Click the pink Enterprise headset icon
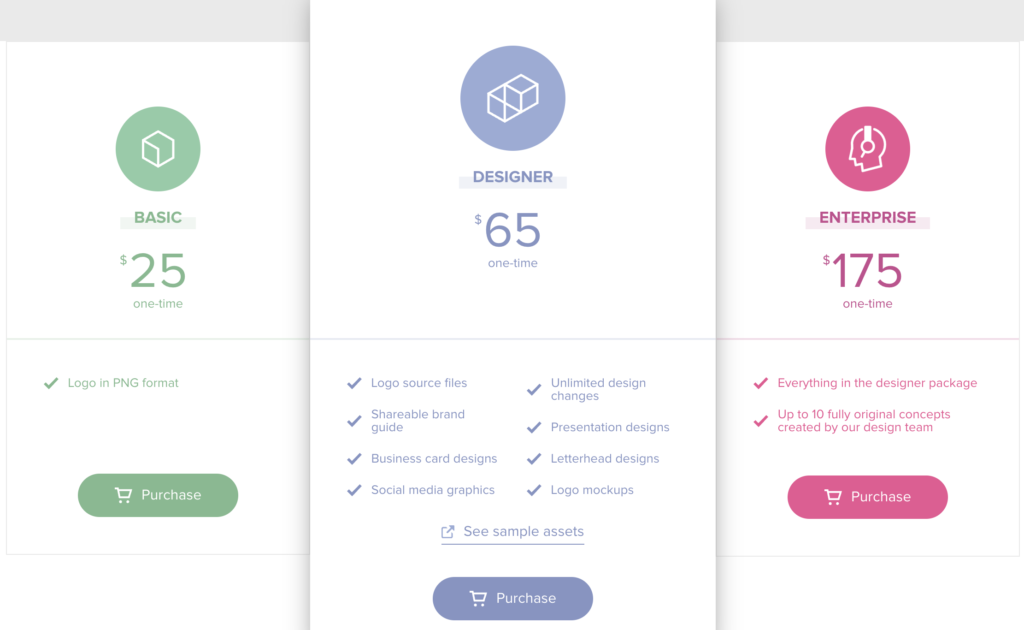 pos(867,149)
